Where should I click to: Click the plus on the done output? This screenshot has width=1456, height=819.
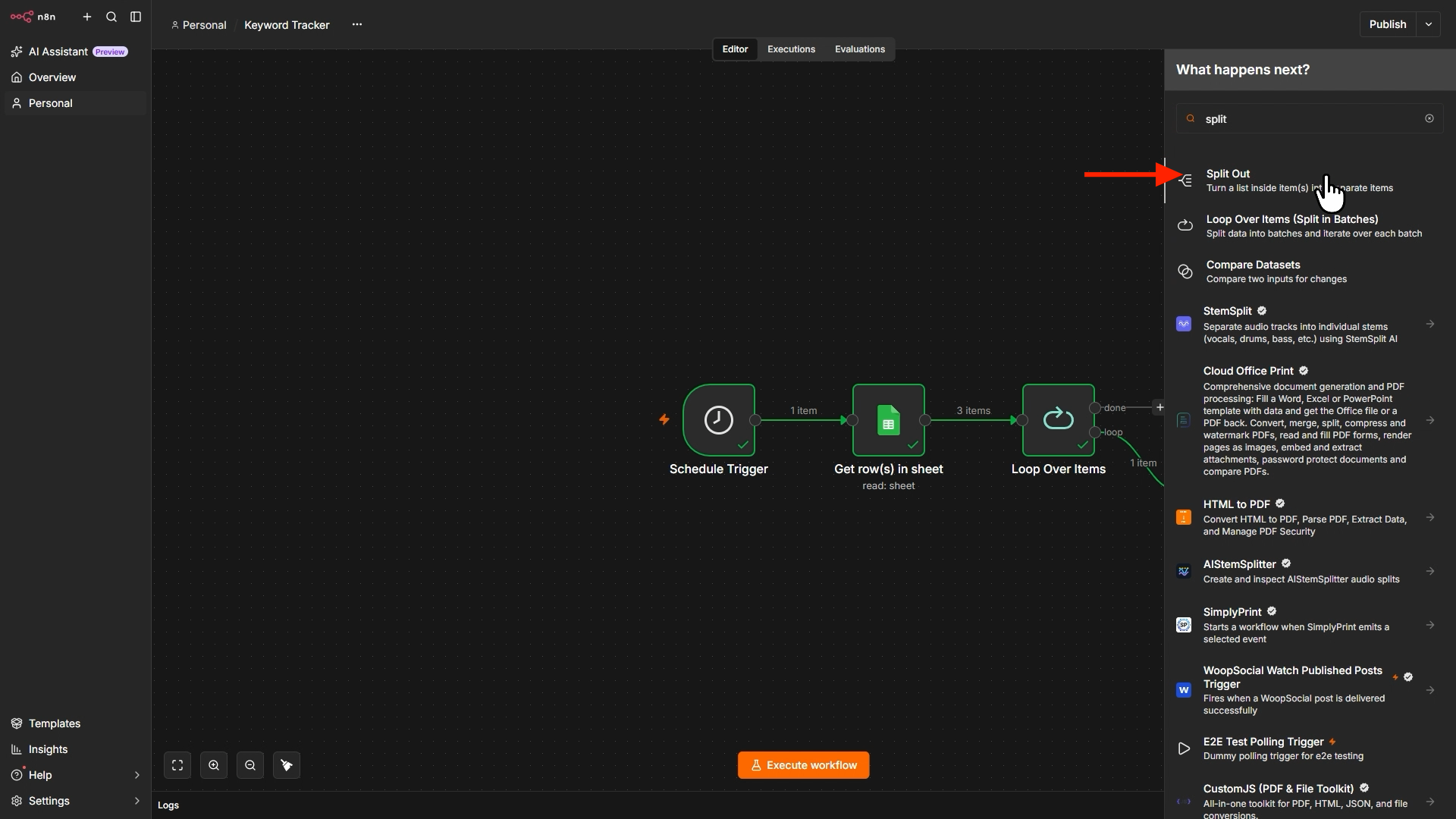point(1159,407)
